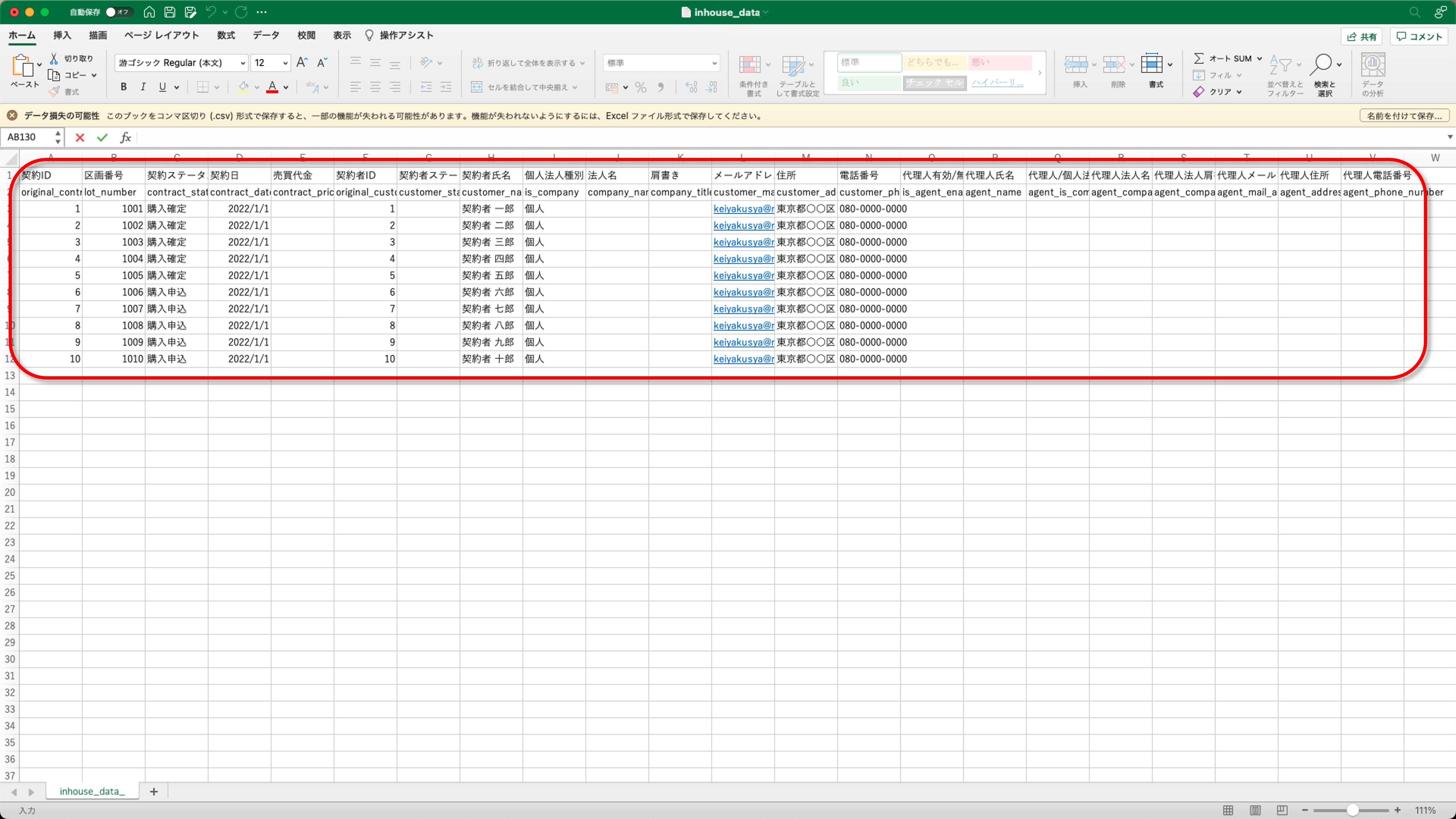Click the Save icon in title bar

tap(169, 12)
